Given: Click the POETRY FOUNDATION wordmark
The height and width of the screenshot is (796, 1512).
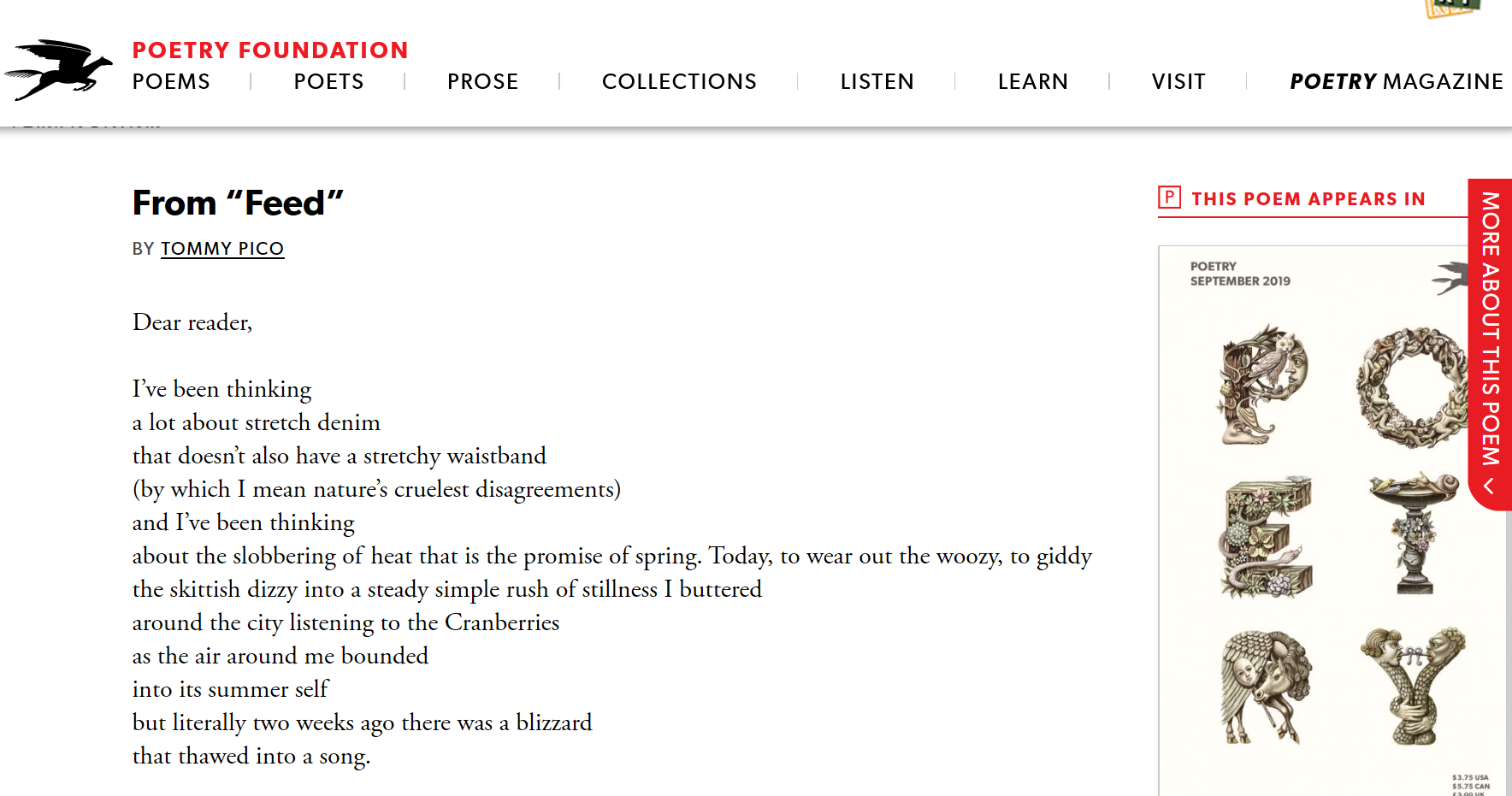Looking at the screenshot, I should pos(269,50).
